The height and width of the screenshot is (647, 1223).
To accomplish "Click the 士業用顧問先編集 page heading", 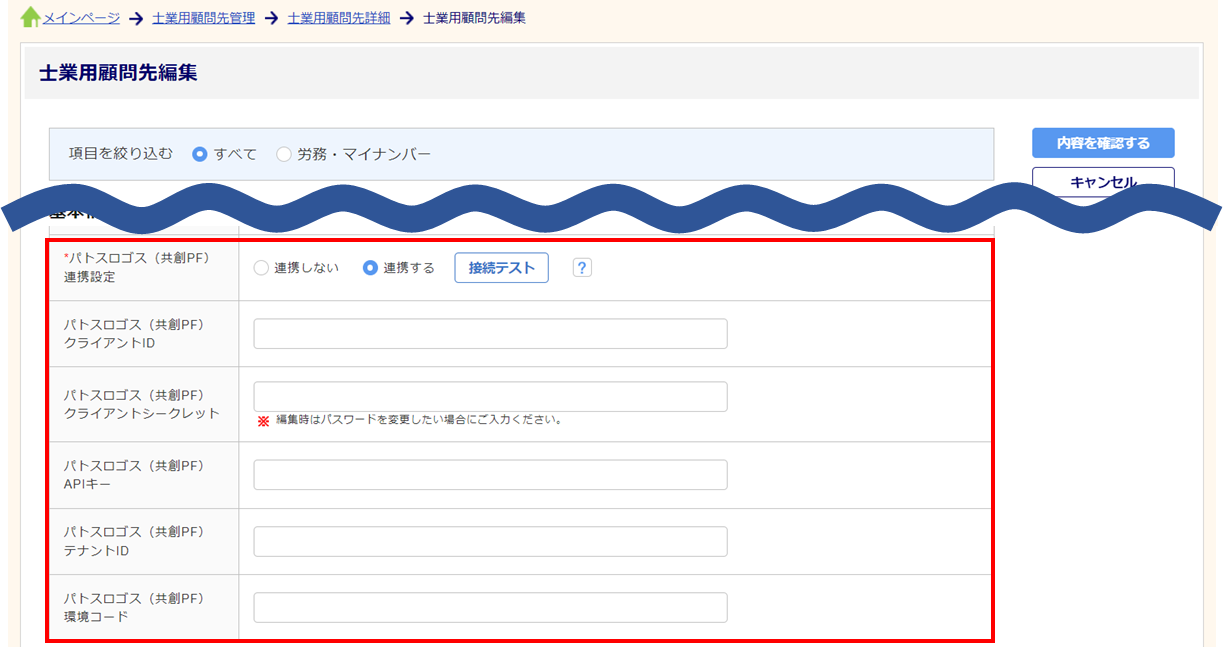I will click(118, 73).
